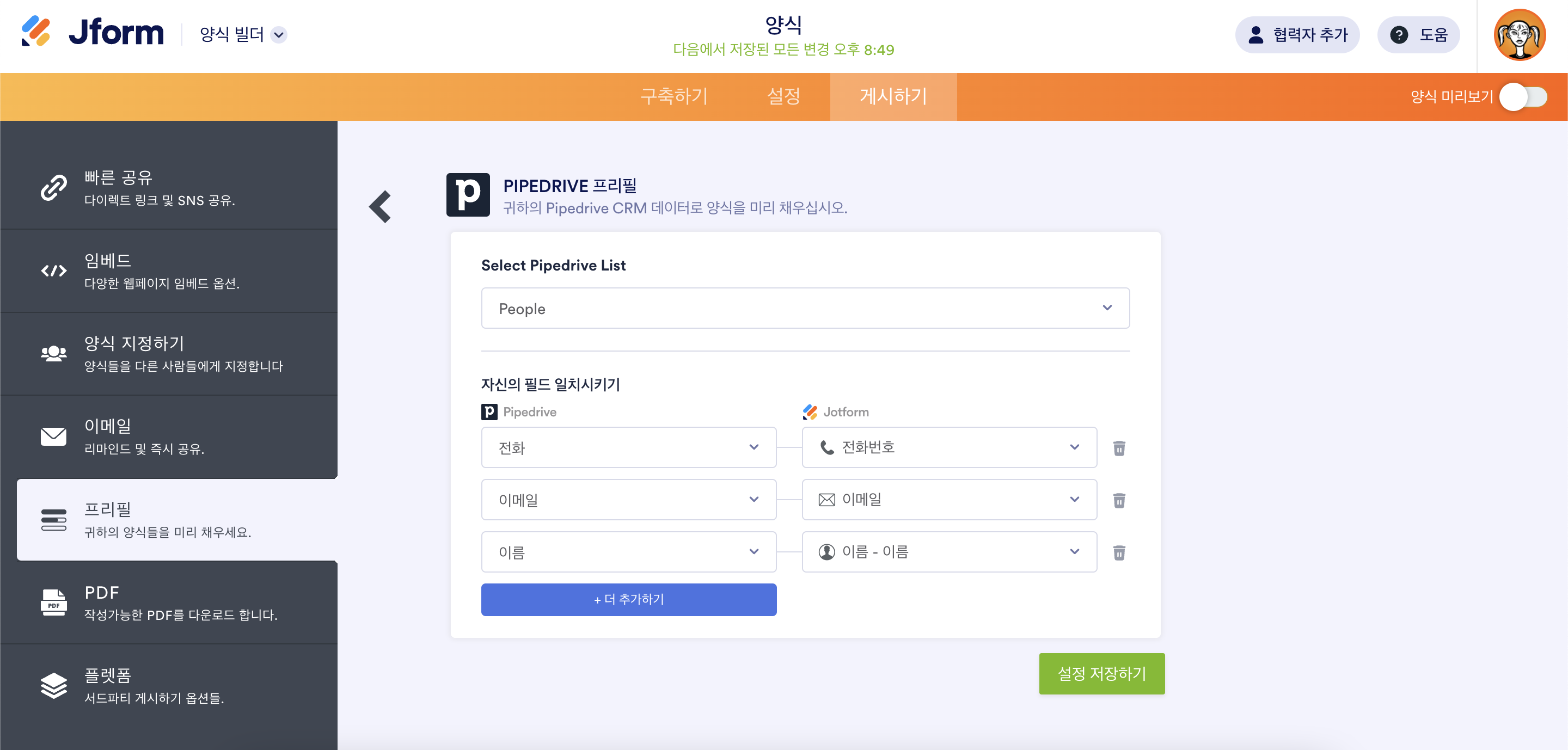
Task: Click the Pipedrive logo icon in header
Action: 468,195
